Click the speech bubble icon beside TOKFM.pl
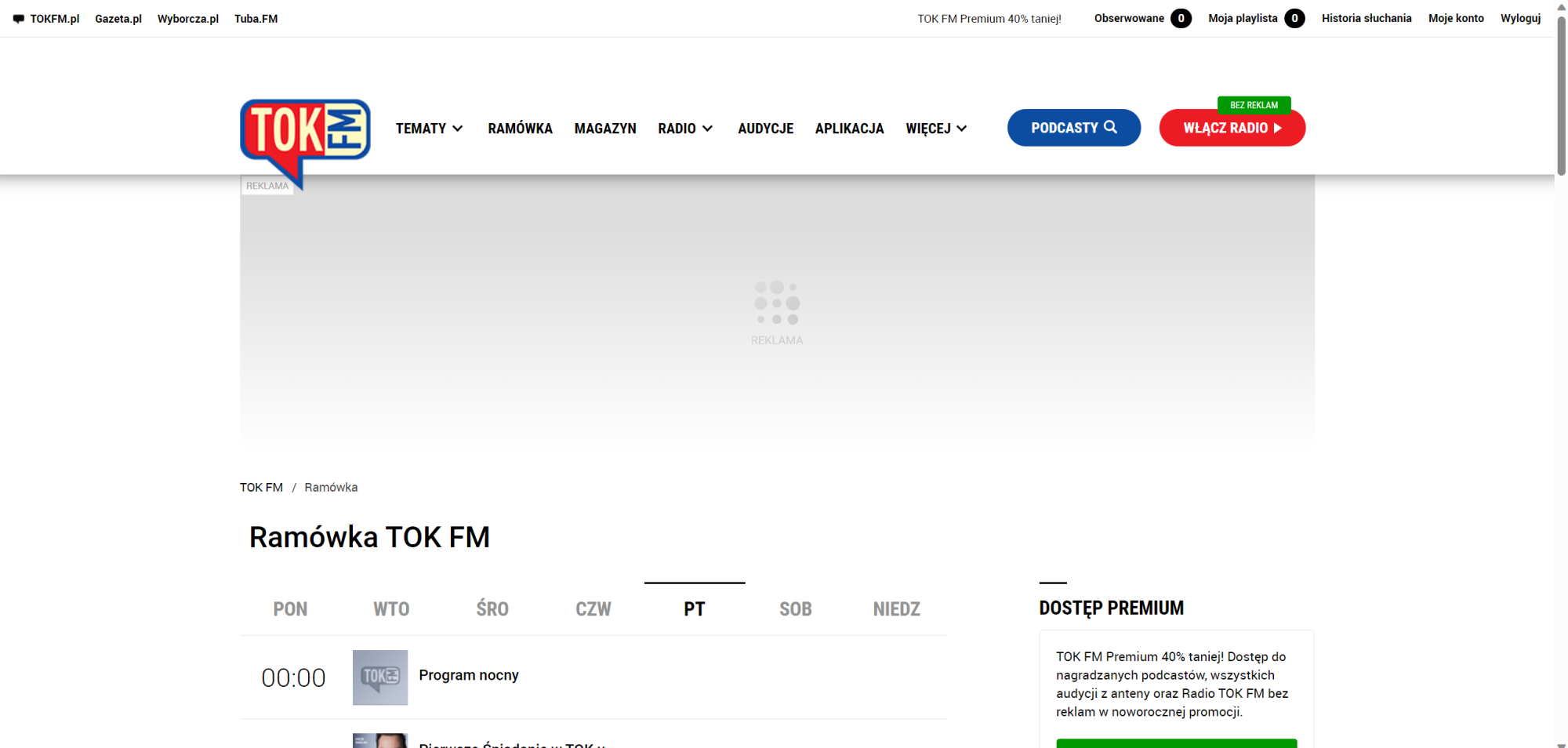1568x748 pixels. (19, 19)
